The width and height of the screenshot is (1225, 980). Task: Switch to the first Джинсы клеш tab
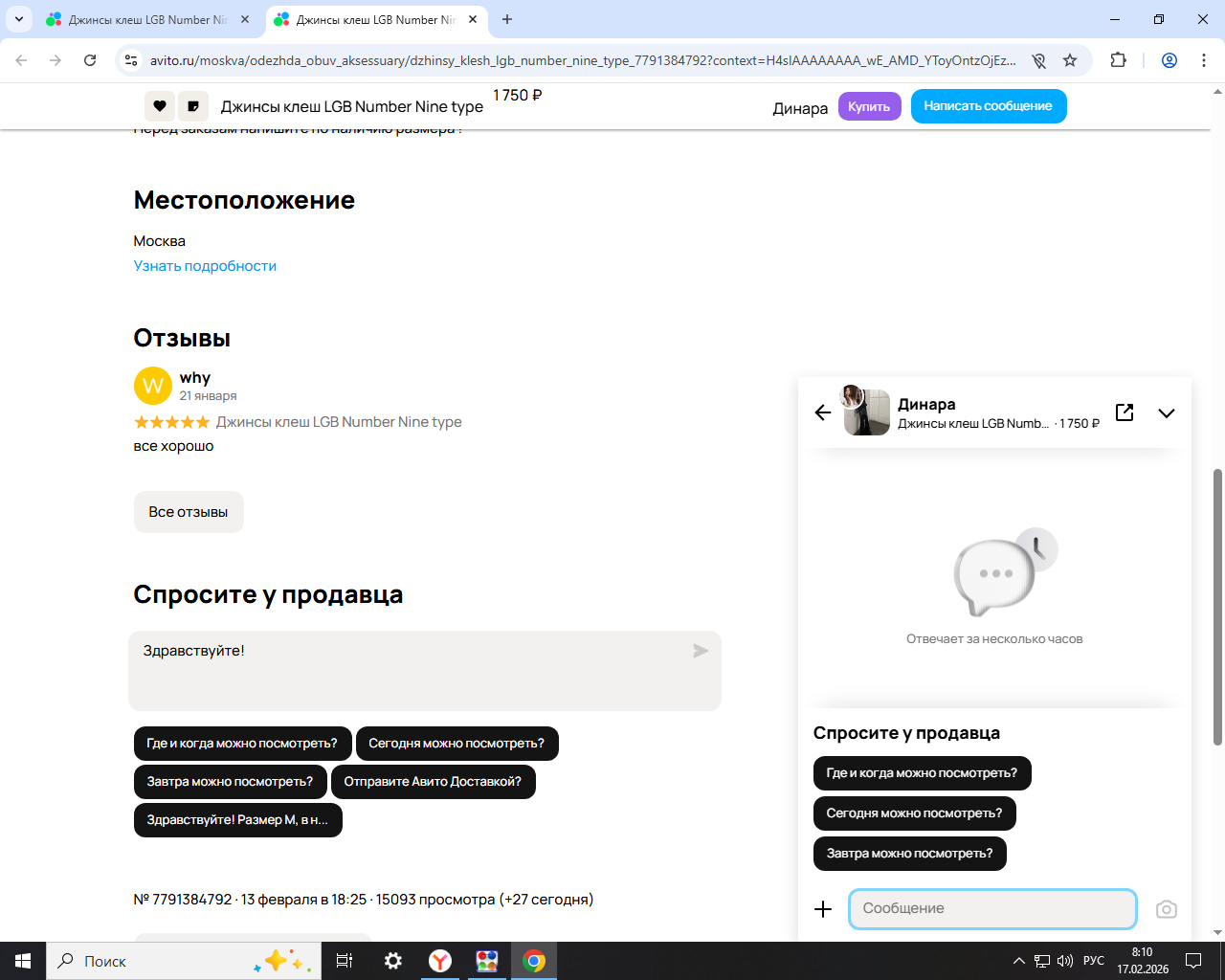(148, 19)
